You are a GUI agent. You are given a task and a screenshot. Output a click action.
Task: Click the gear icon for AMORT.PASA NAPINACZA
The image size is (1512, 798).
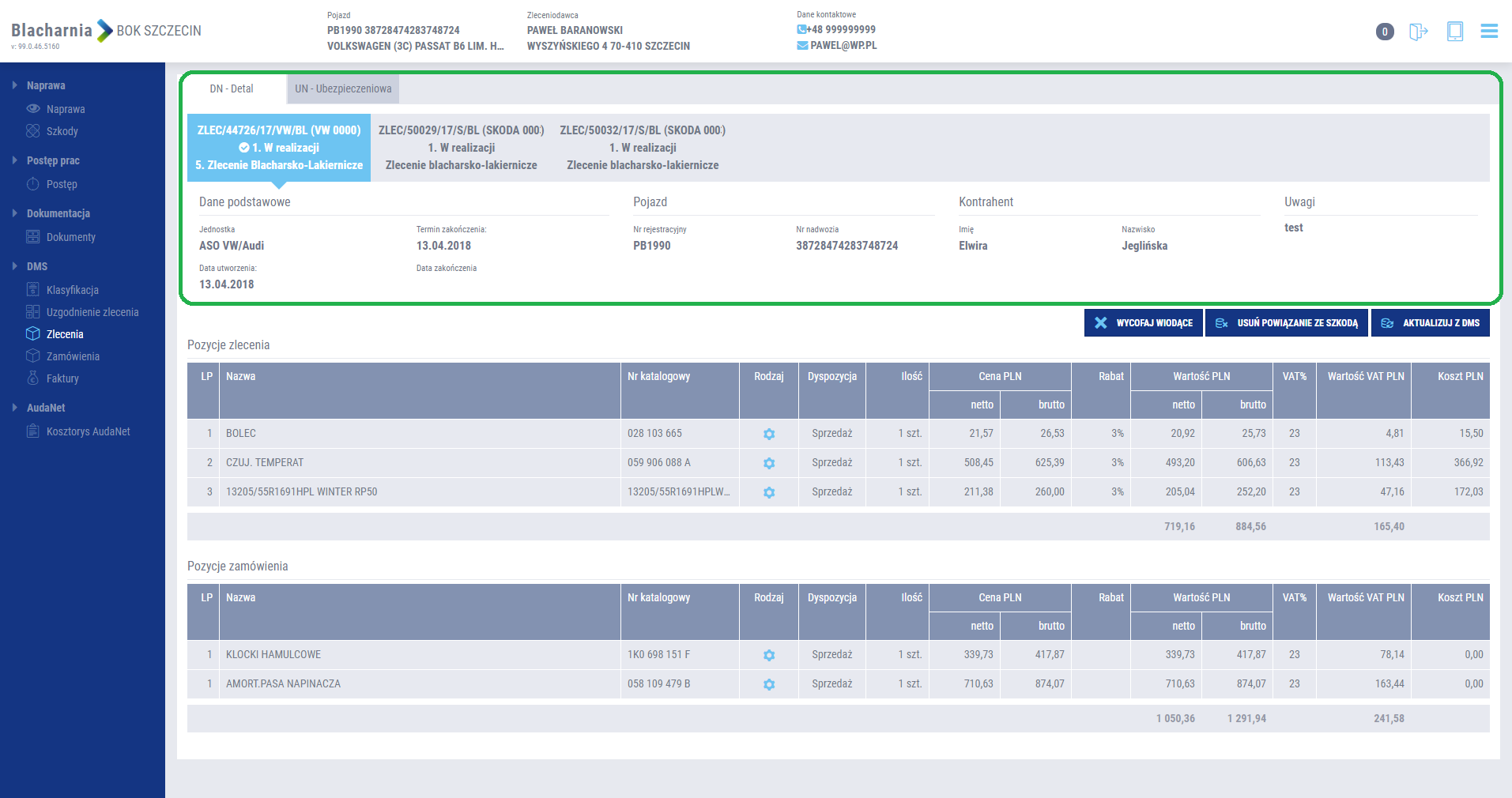(x=769, y=684)
